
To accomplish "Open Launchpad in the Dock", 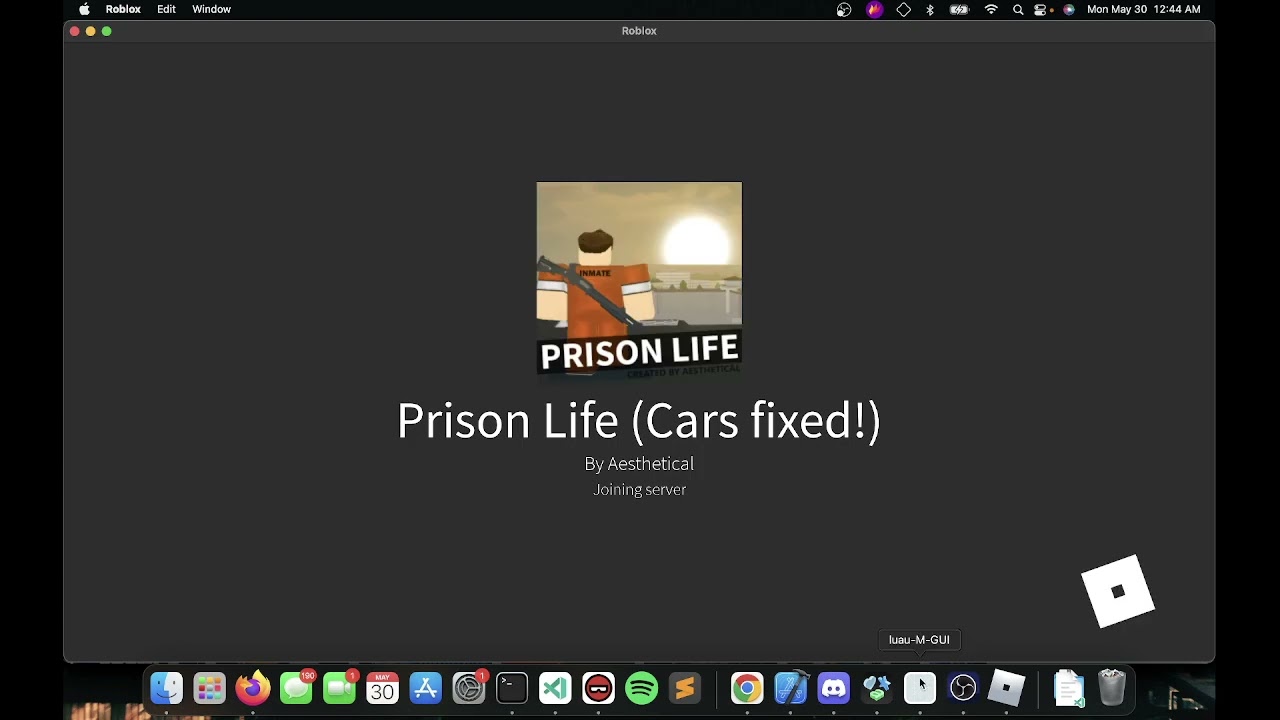I will [209, 688].
